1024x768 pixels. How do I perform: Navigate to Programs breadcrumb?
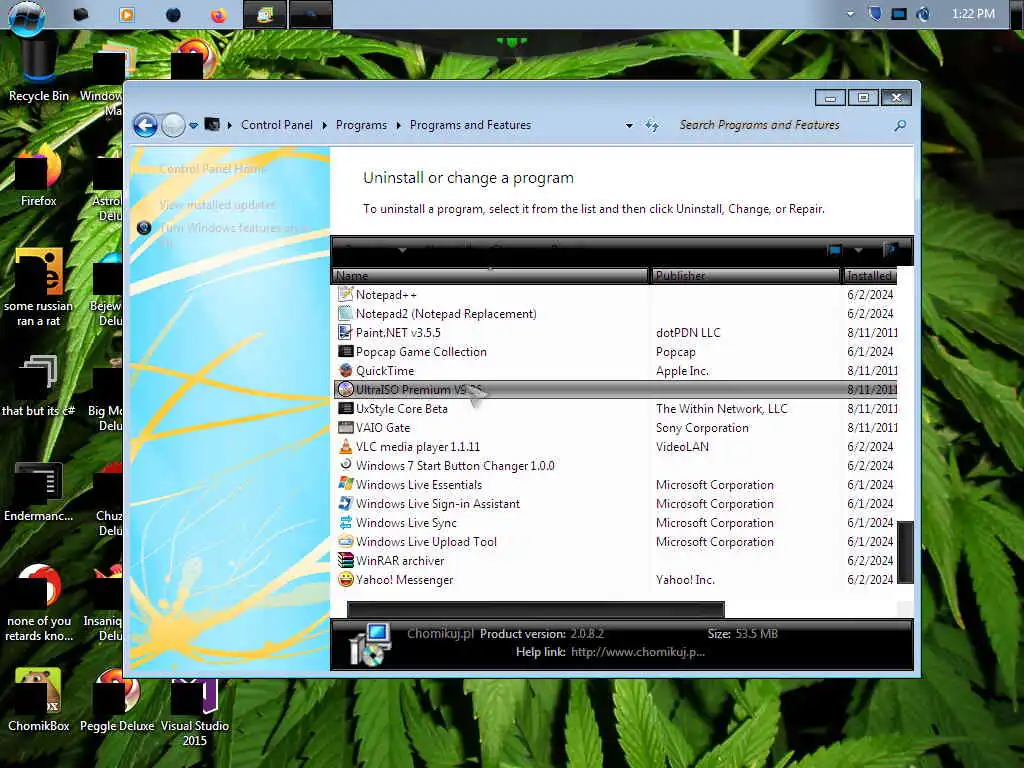click(x=361, y=125)
